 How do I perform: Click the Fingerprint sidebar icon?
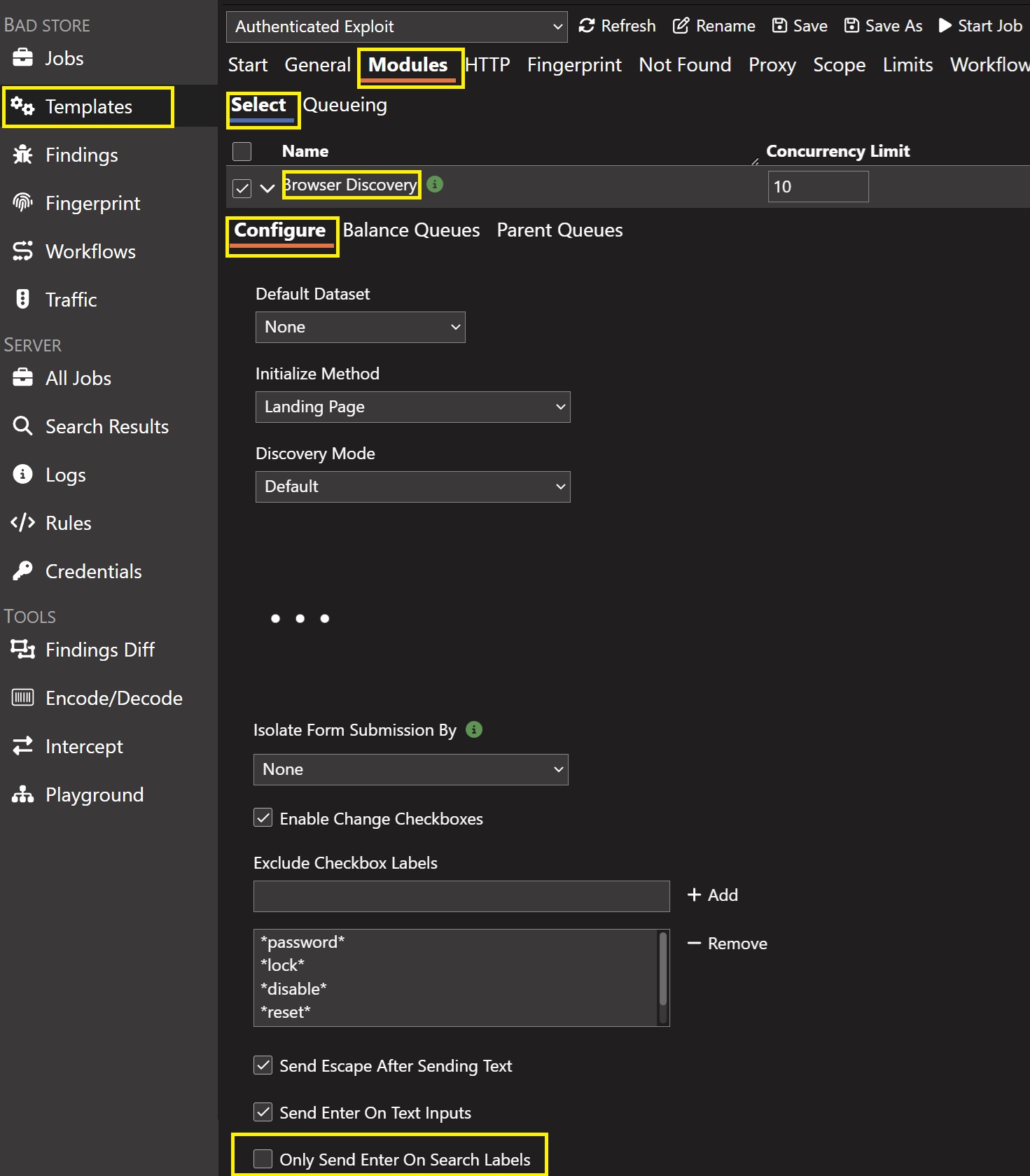tap(22, 203)
